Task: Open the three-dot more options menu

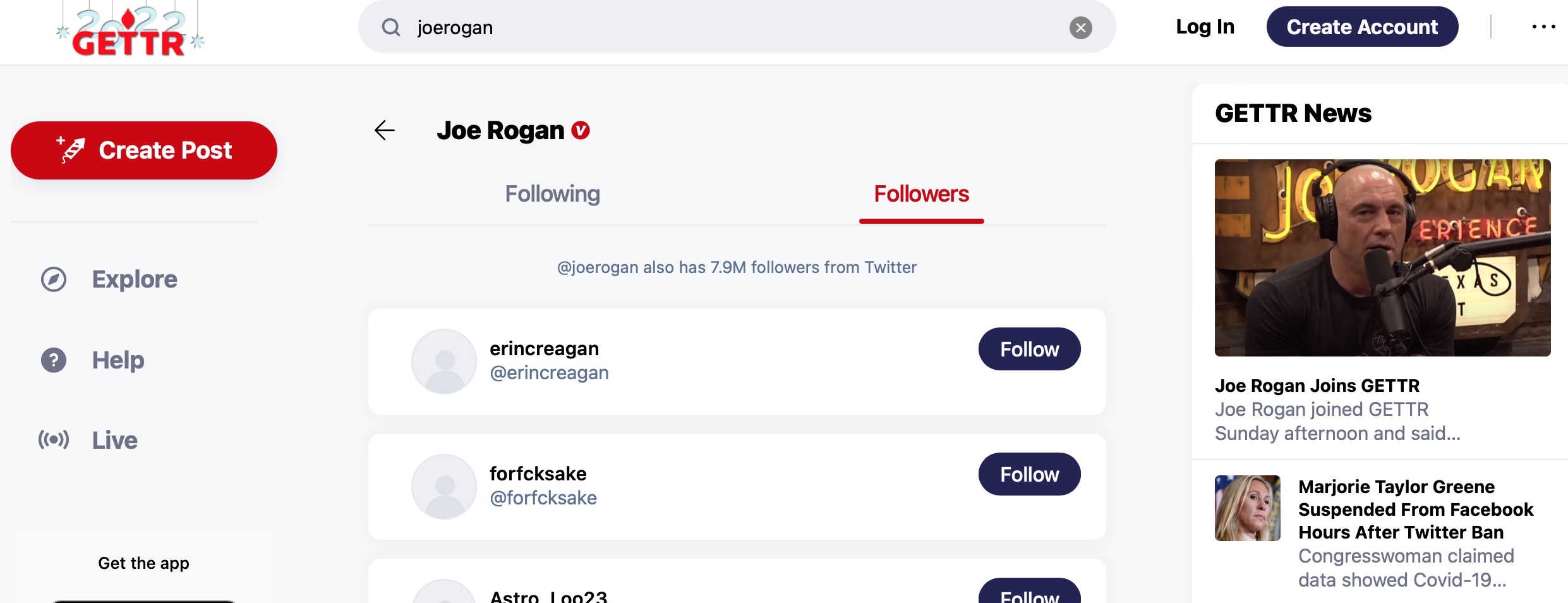Action: point(1543,27)
